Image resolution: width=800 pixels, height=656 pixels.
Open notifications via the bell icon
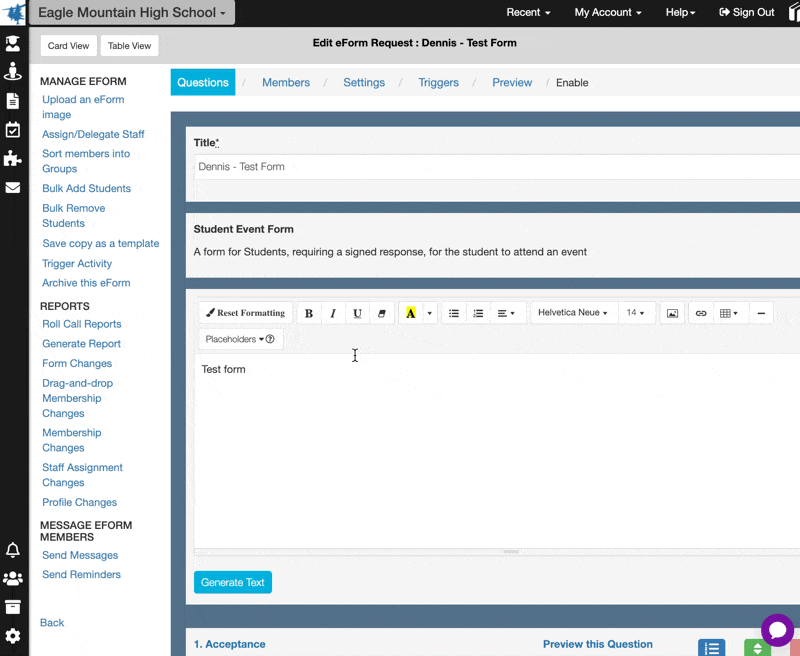(13, 550)
